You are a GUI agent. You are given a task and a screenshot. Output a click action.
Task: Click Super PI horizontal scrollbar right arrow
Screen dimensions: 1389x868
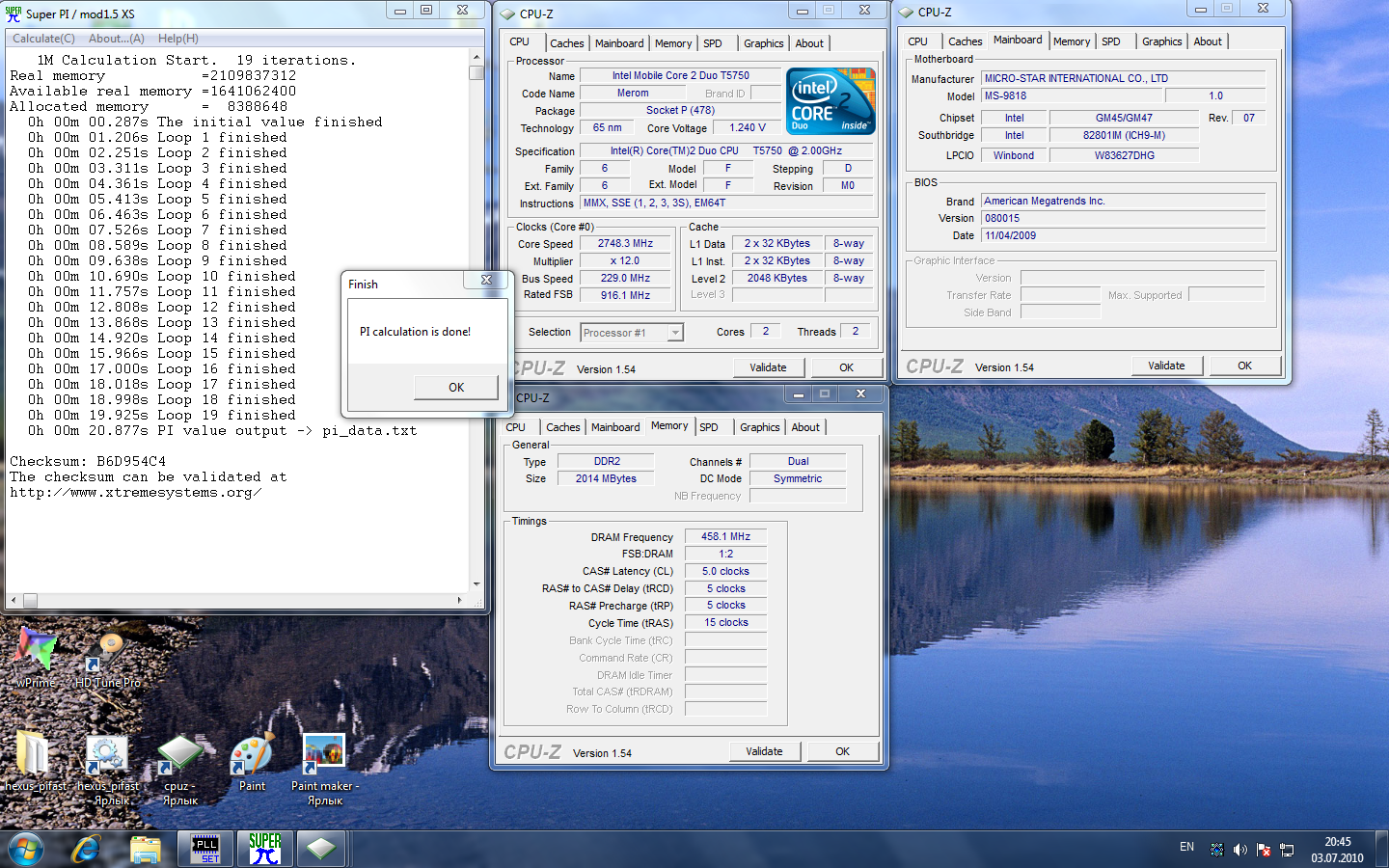click(460, 600)
